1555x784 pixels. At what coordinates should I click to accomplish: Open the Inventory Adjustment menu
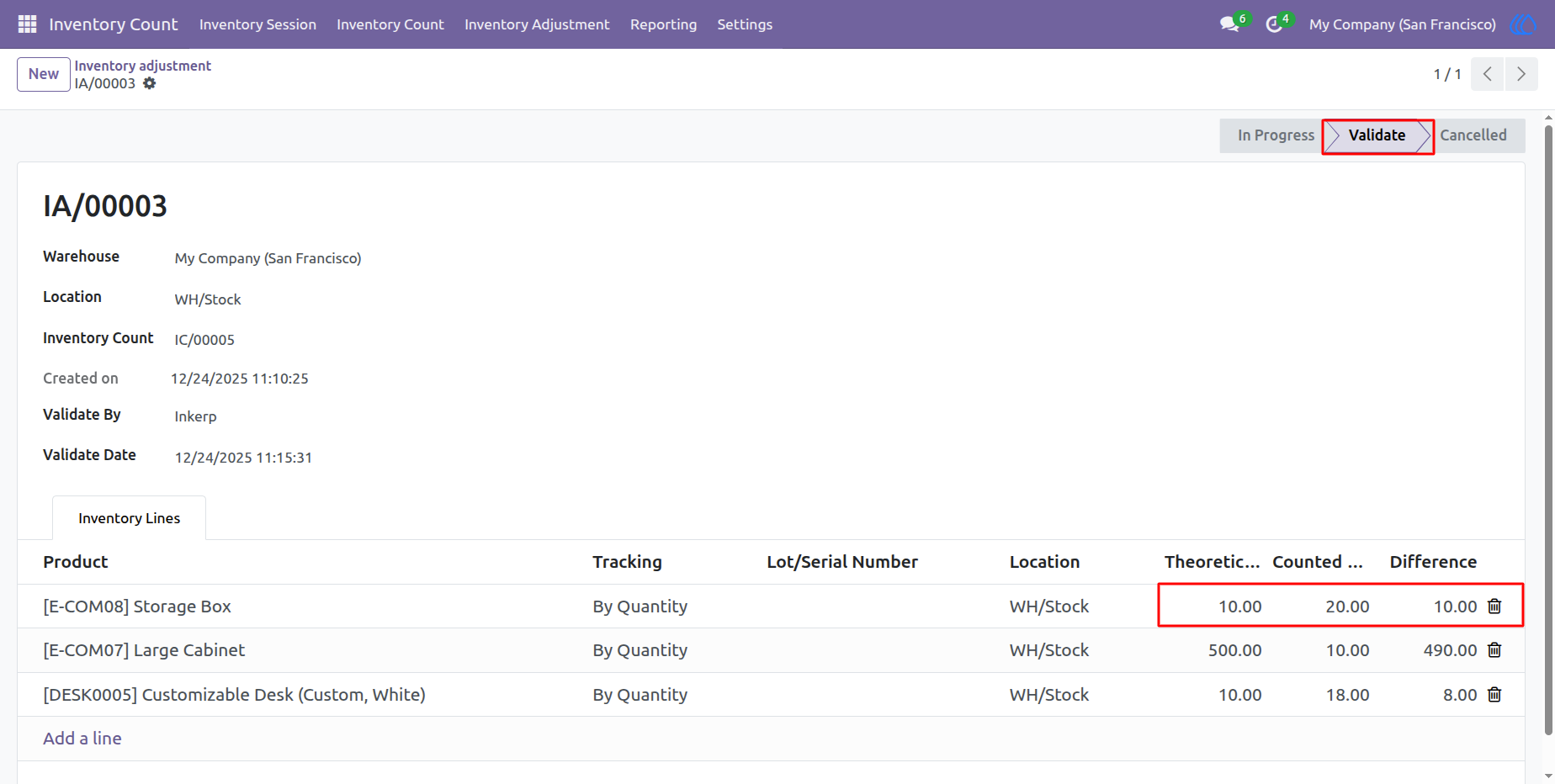(537, 24)
